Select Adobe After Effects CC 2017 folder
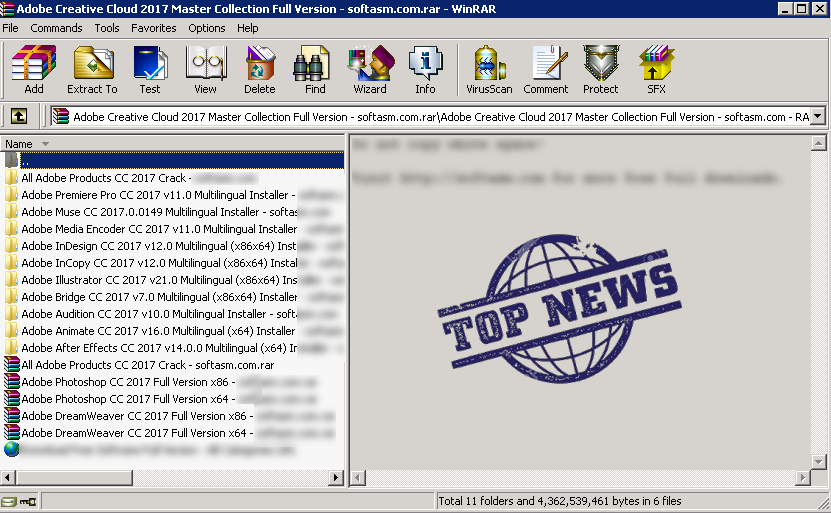This screenshot has height=513, width=831. (173, 348)
